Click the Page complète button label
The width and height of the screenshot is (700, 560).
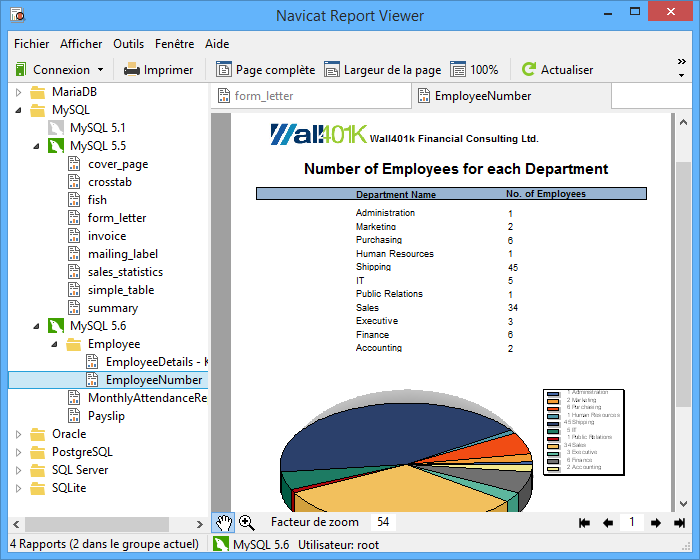(275, 70)
